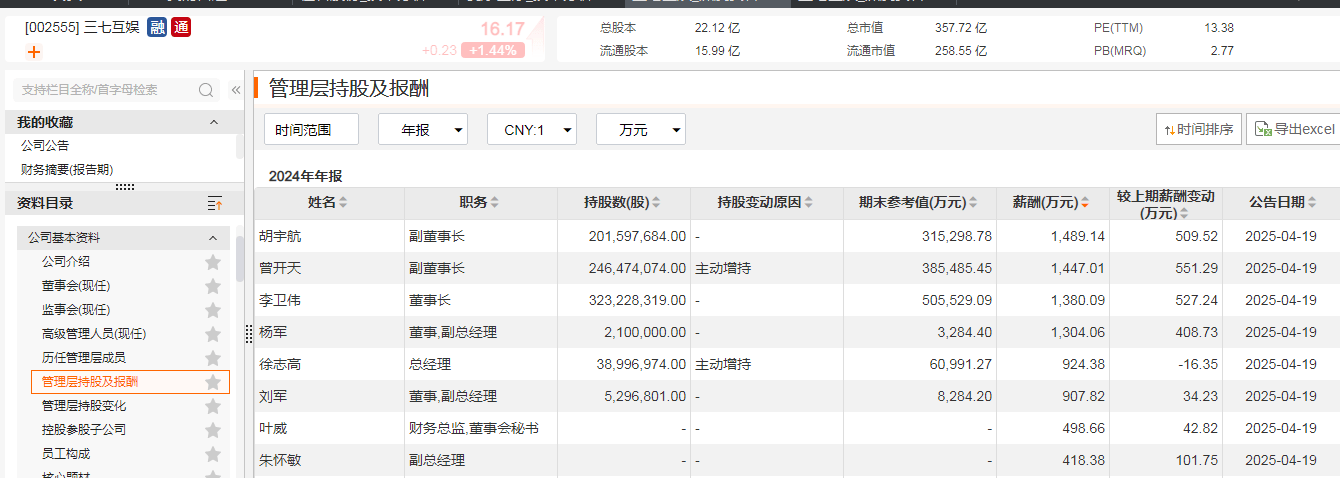Click the 导出excel button

1294,129
